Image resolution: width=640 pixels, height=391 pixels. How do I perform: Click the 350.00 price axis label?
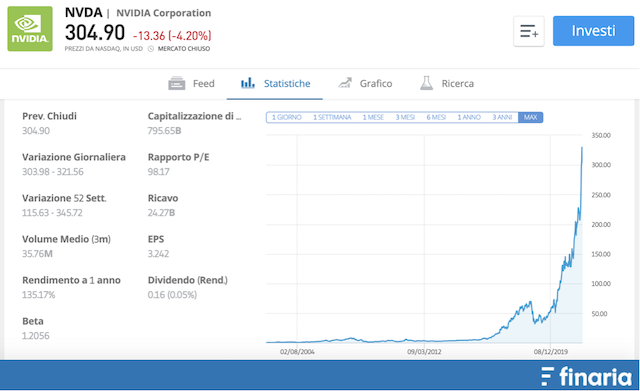[601, 136]
